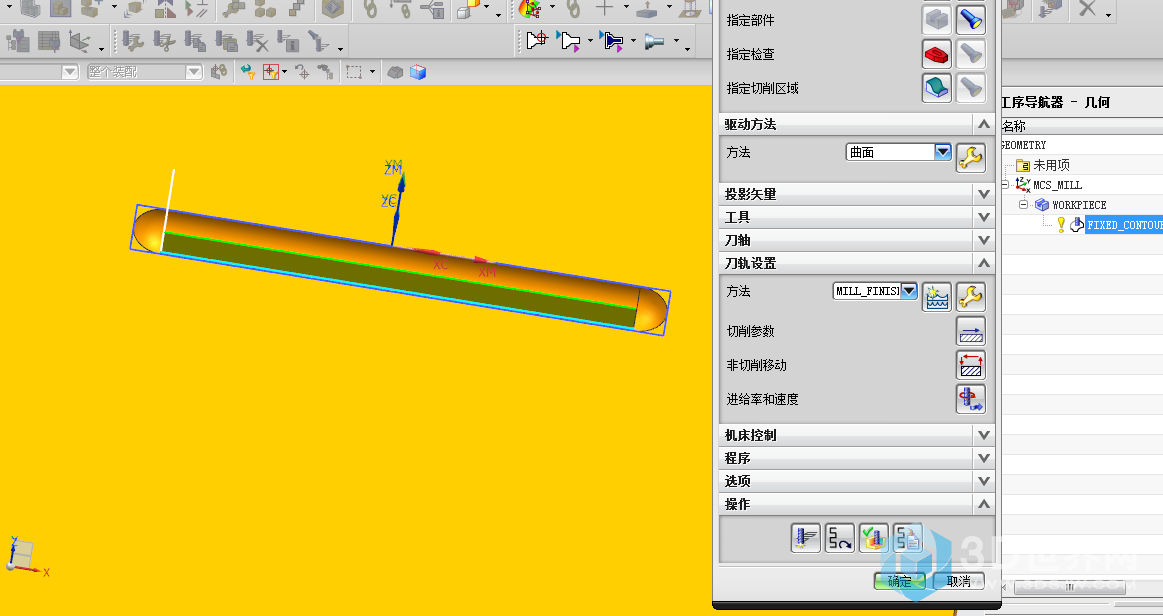Expand the 刀轴 section
This screenshot has height=616, width=1163.
click(984, 240)
